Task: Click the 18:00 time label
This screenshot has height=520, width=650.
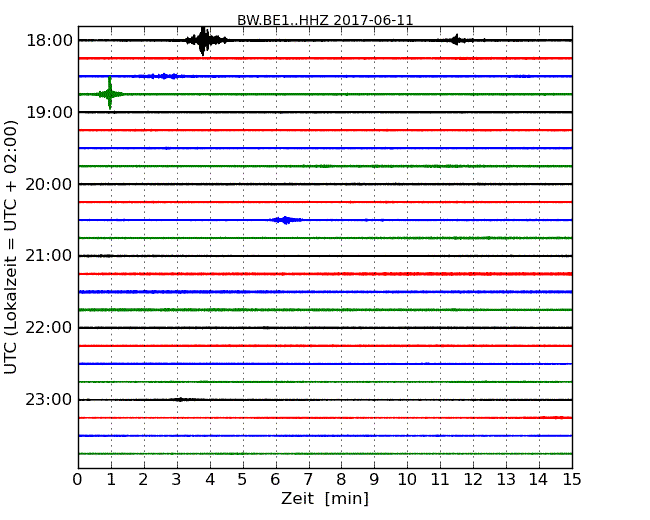Action: coord(49,41)
